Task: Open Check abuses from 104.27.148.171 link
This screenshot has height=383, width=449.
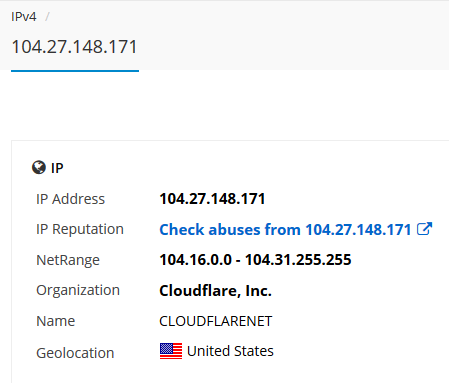Action: pyautogui.click(x=285, y=229)
